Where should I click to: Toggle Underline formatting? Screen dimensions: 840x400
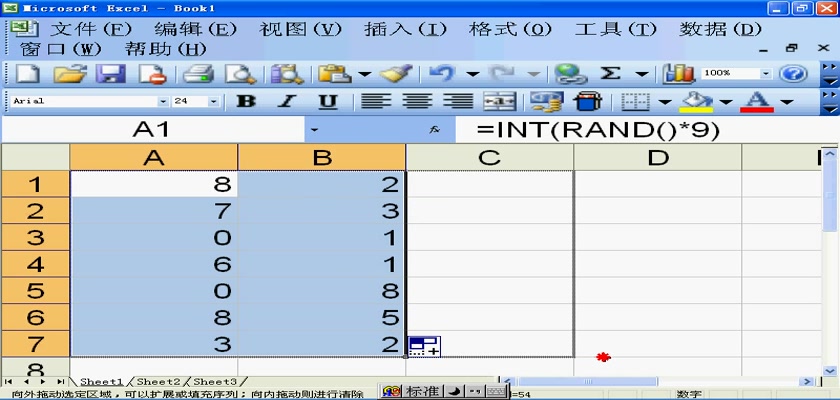click(327, 101)
